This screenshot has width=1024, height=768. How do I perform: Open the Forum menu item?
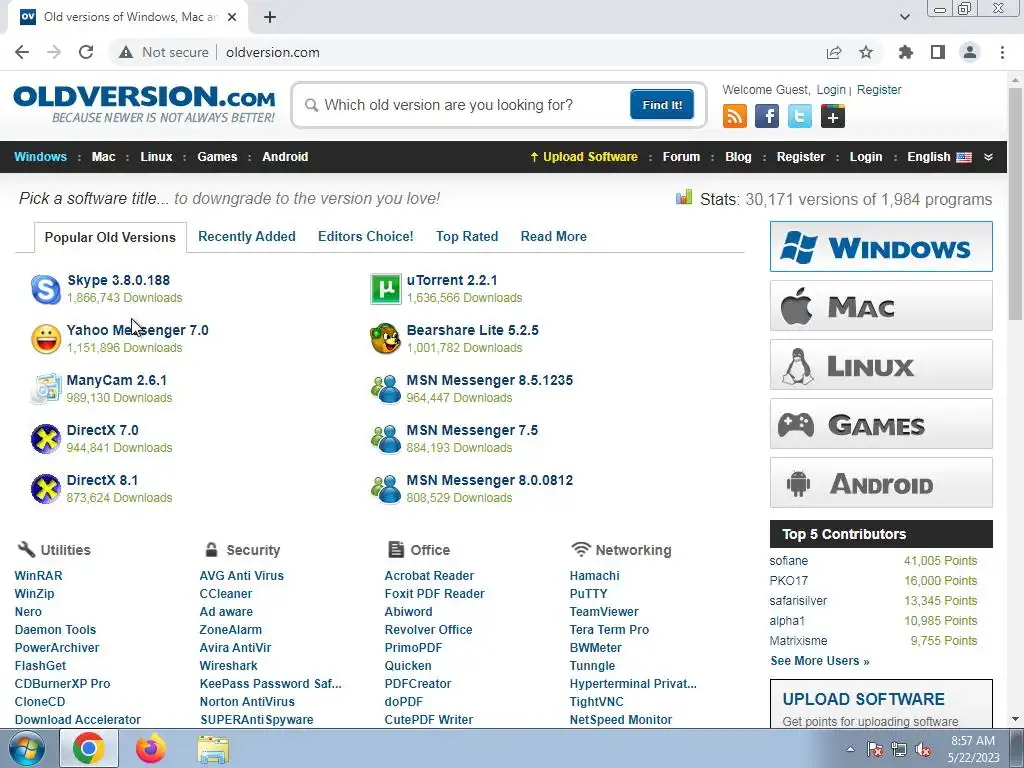point(681,157)
